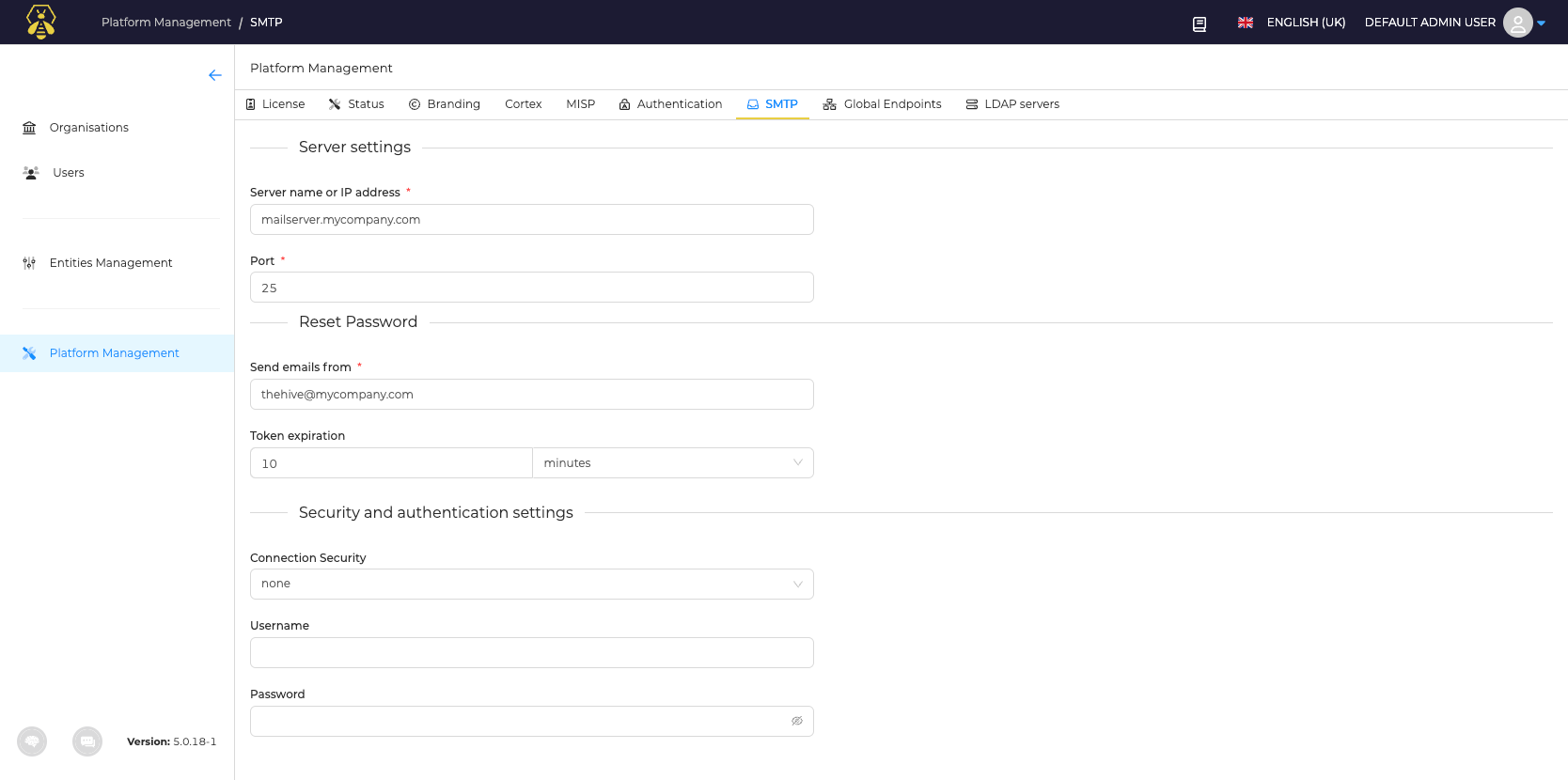Screen dimensions: 1568x780
Task: Switch to the LDAP servers tab
Action: (1012, 104)
